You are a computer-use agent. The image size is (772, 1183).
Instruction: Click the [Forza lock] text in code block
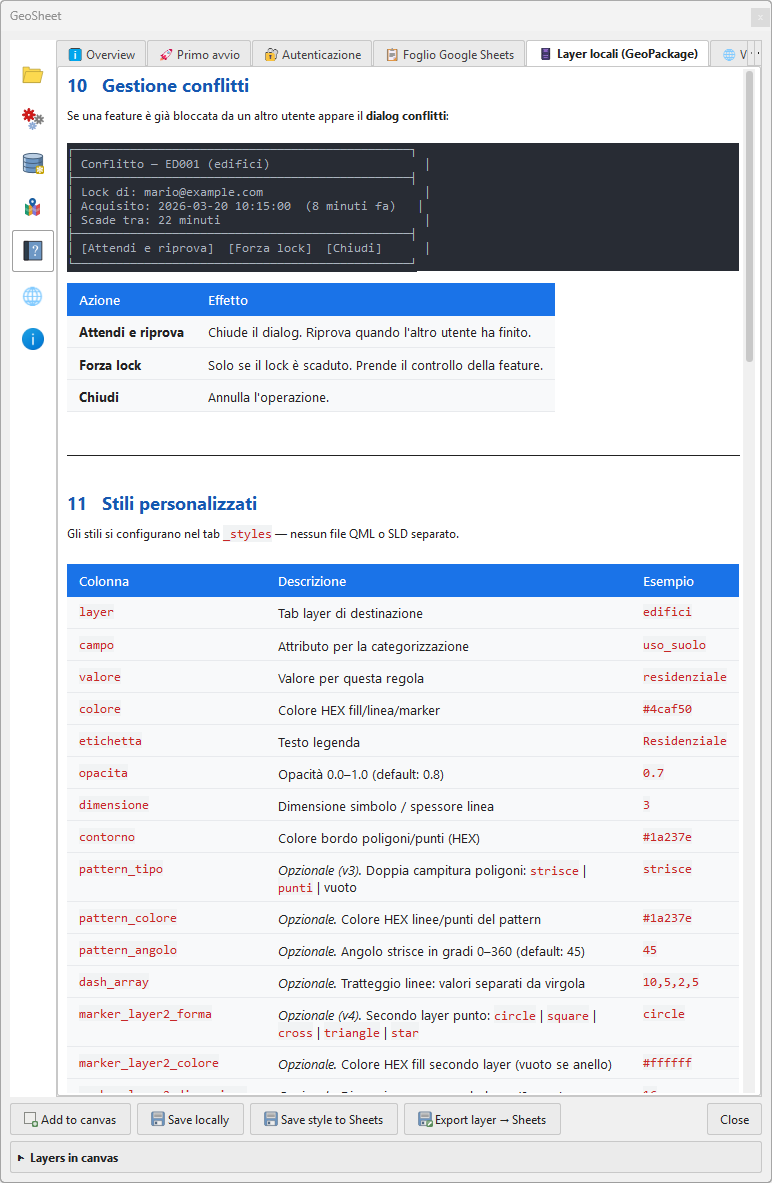[x=270, y=248]
